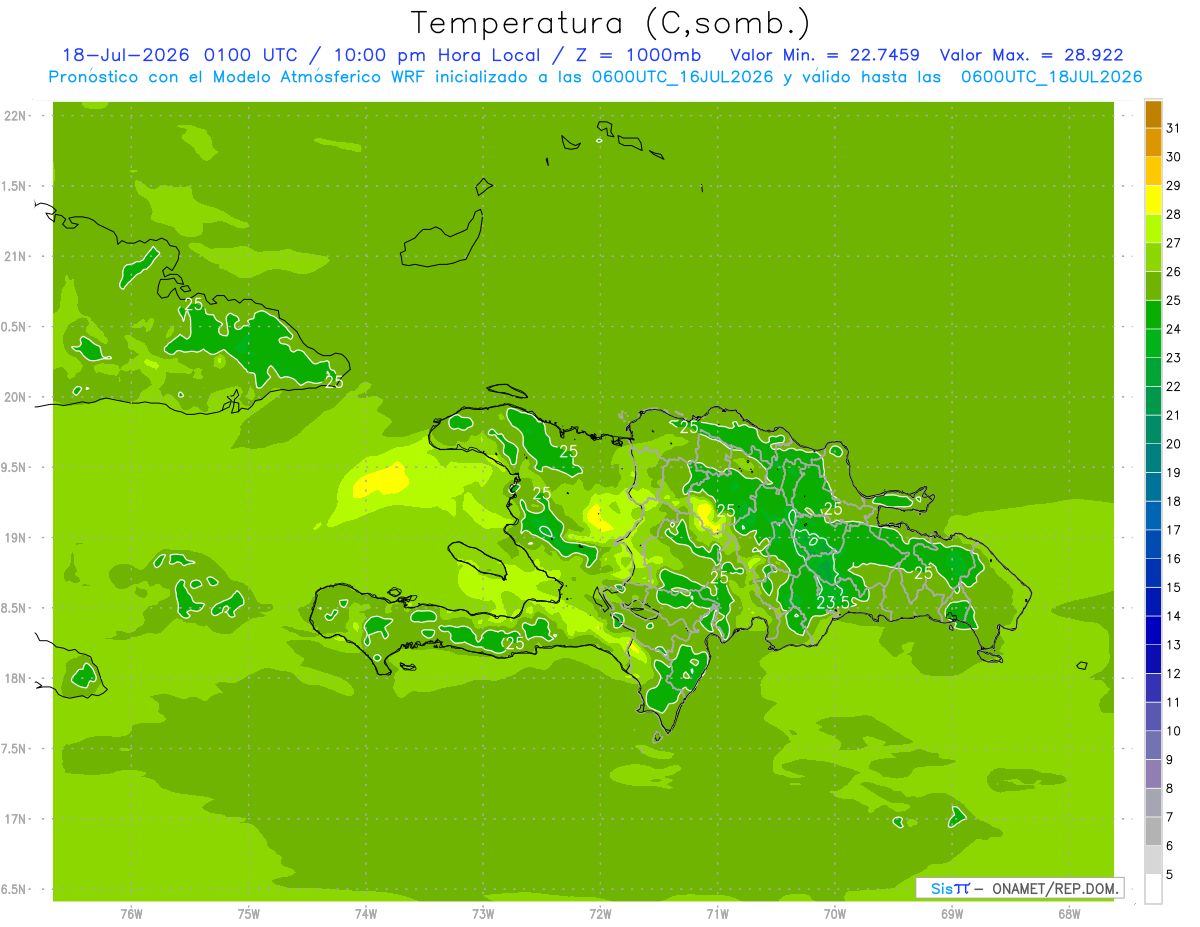Click the '10' color-scale label

[x=1173, y=731]
